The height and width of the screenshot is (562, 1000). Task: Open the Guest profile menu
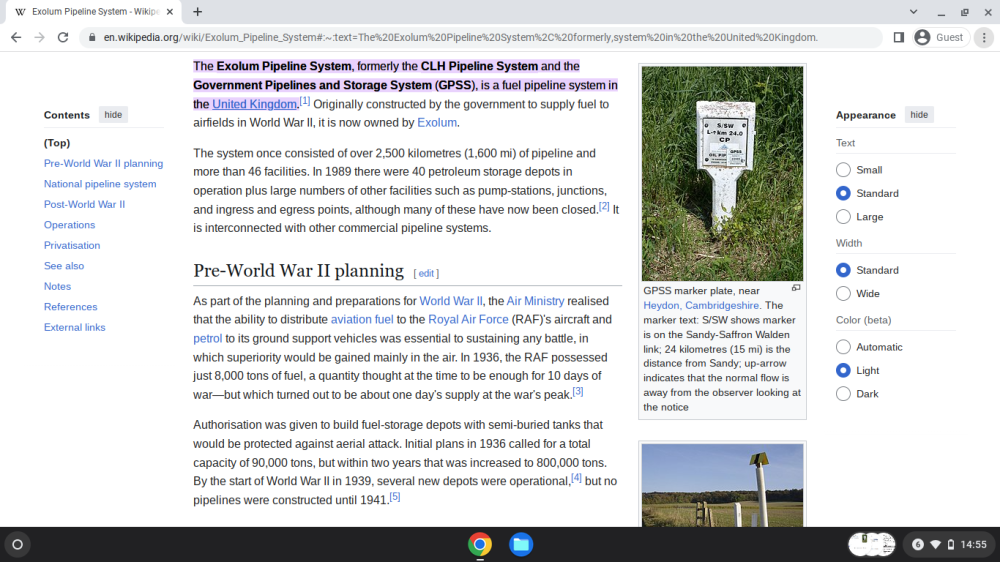(939, 38)
